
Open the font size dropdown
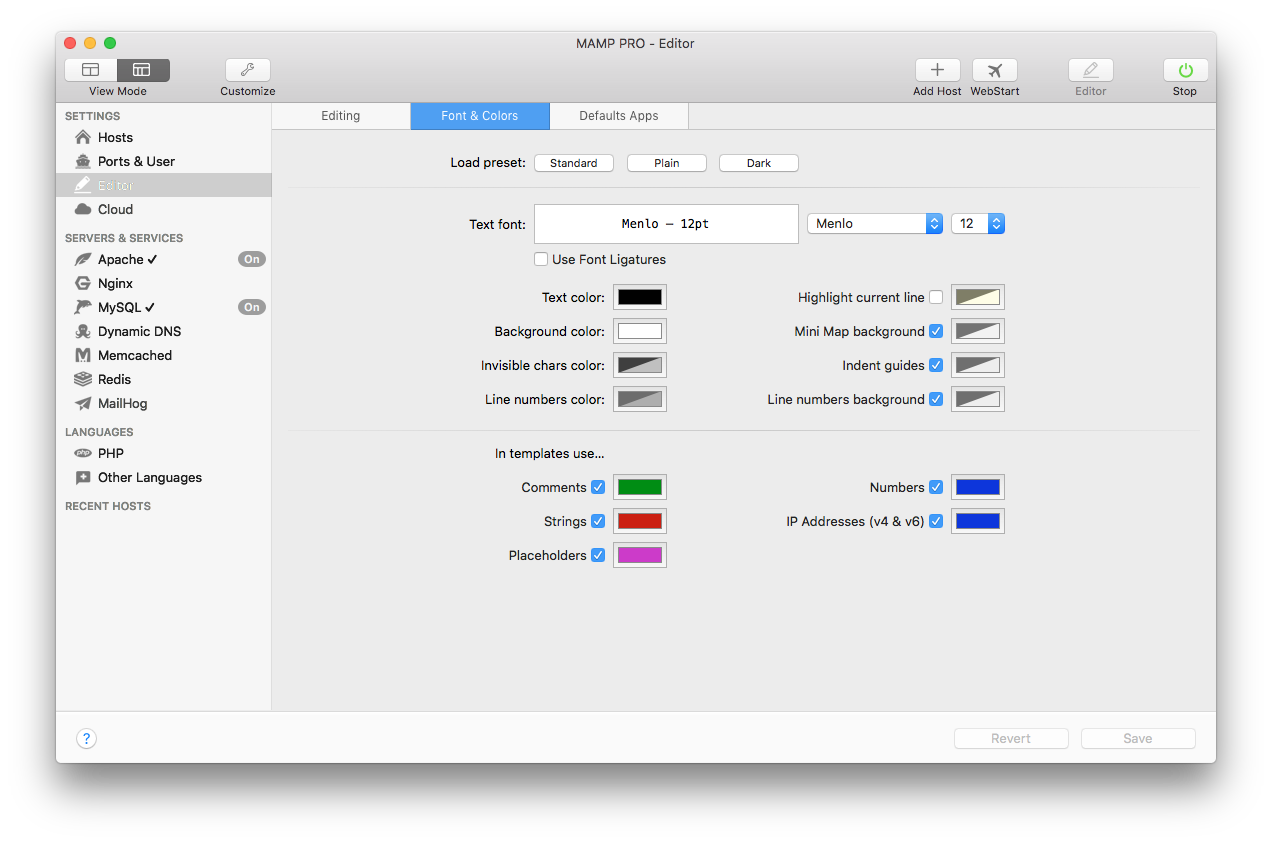click(978, 223)
